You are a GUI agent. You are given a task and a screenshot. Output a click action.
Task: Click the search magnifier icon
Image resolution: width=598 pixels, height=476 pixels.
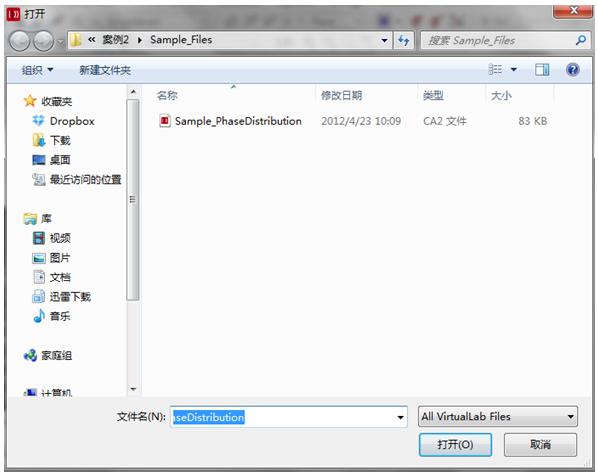tap(581, 40)
